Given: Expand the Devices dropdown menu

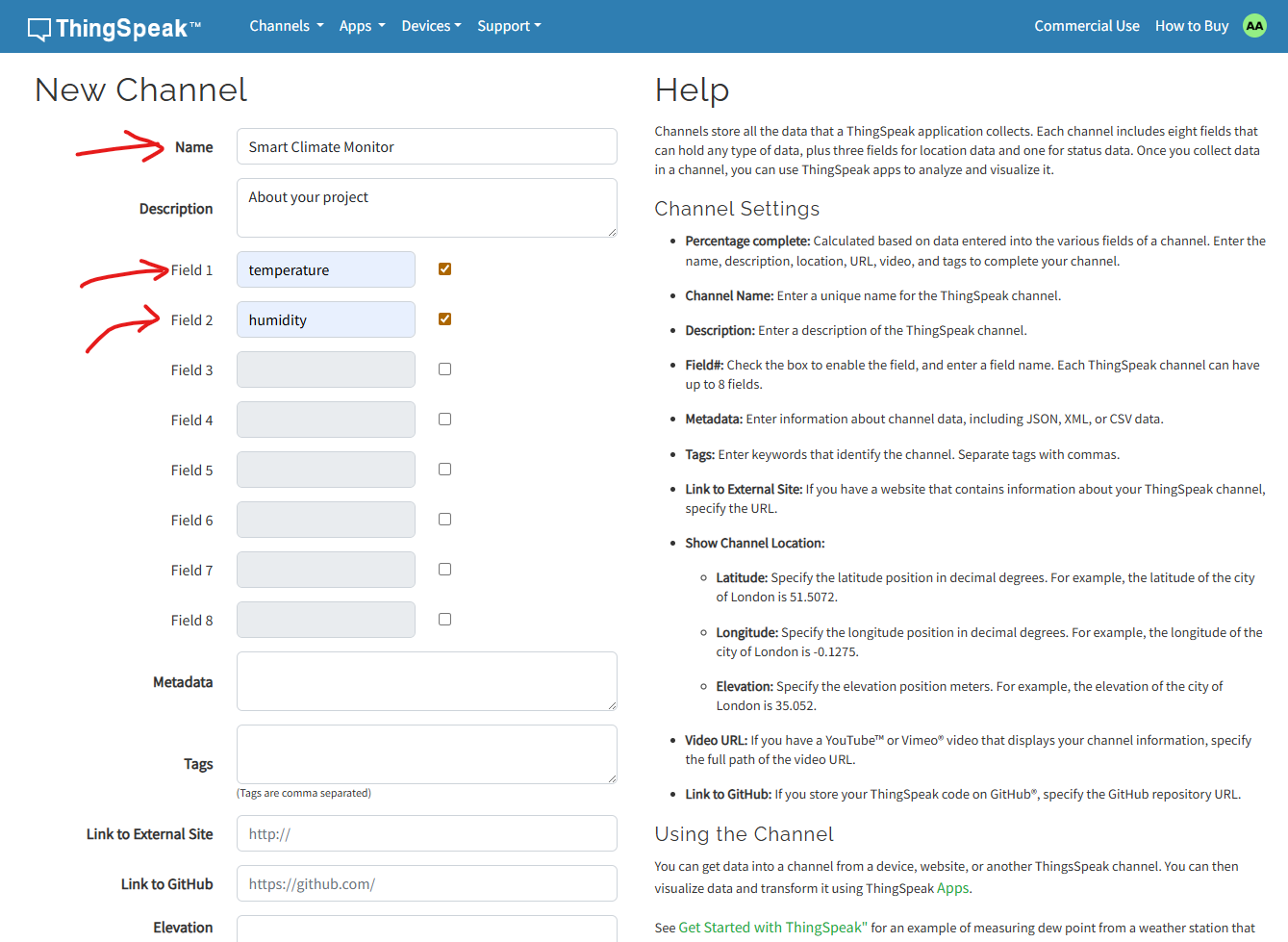Looking at the screenshot, I should click(x=431, y=26).
